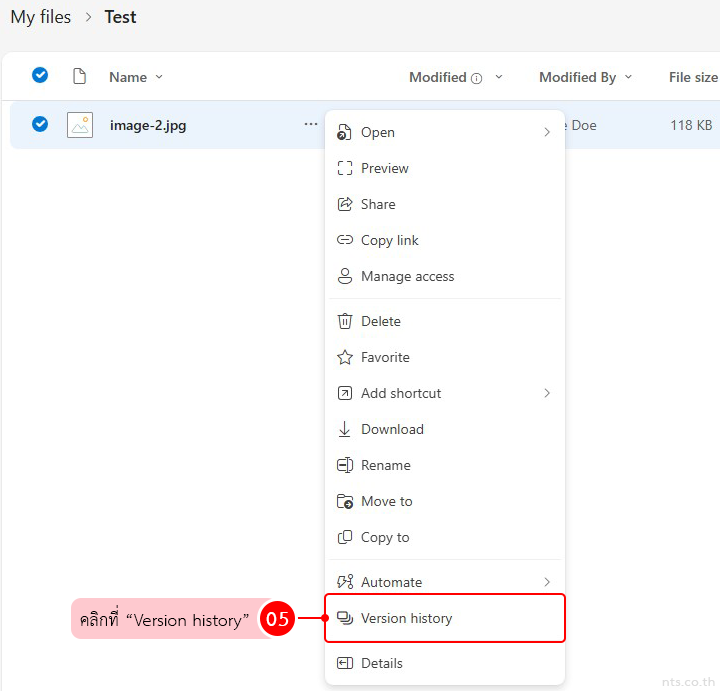
Task: Open the Name column sort dropdown
Action: tap(159, 77)
